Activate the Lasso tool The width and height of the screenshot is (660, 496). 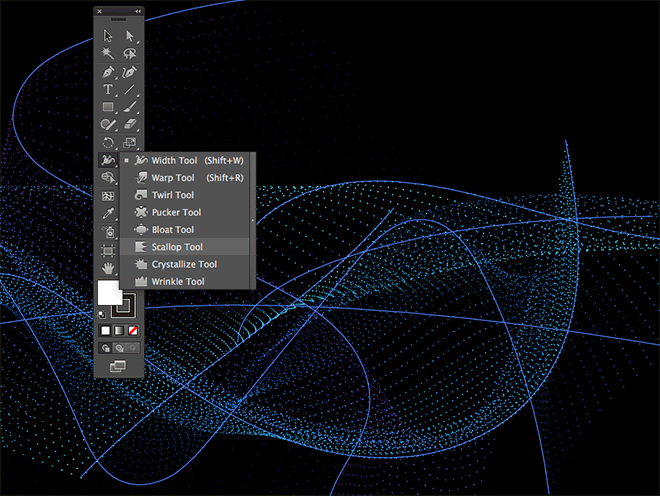130,54
